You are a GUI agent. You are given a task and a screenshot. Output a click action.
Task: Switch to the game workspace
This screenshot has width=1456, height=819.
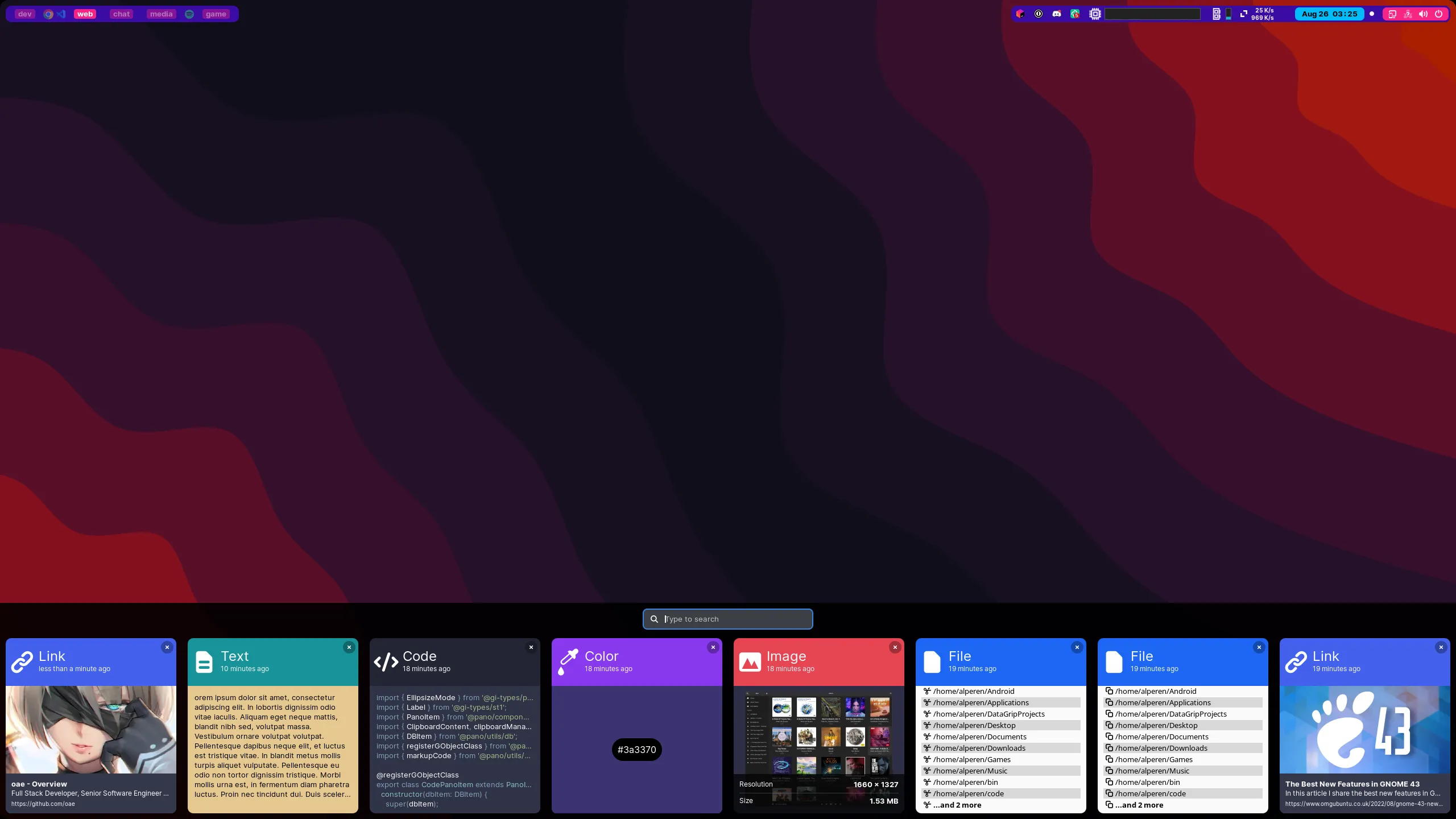tap(215, 14)
